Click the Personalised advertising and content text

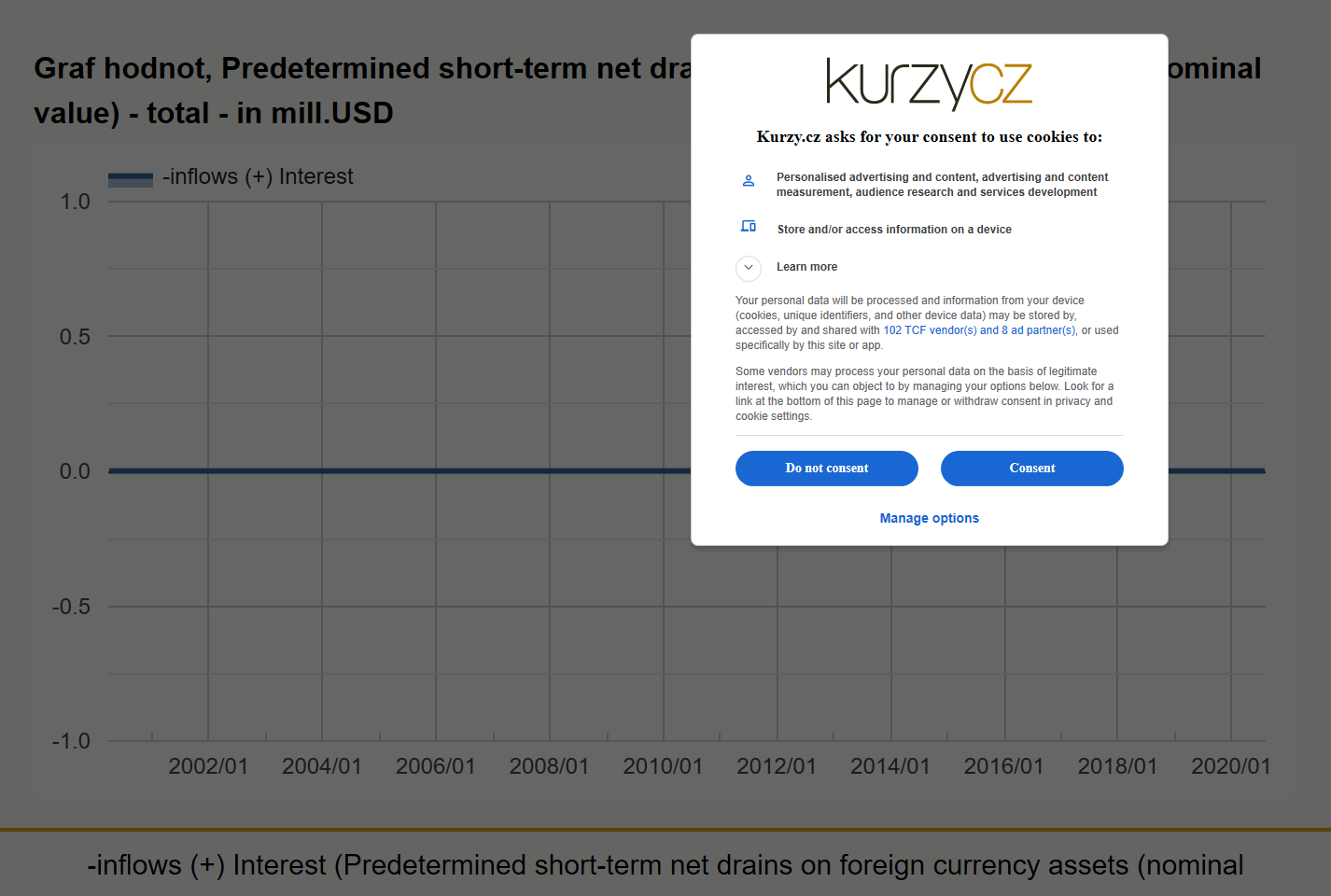[x=942, y=185]
